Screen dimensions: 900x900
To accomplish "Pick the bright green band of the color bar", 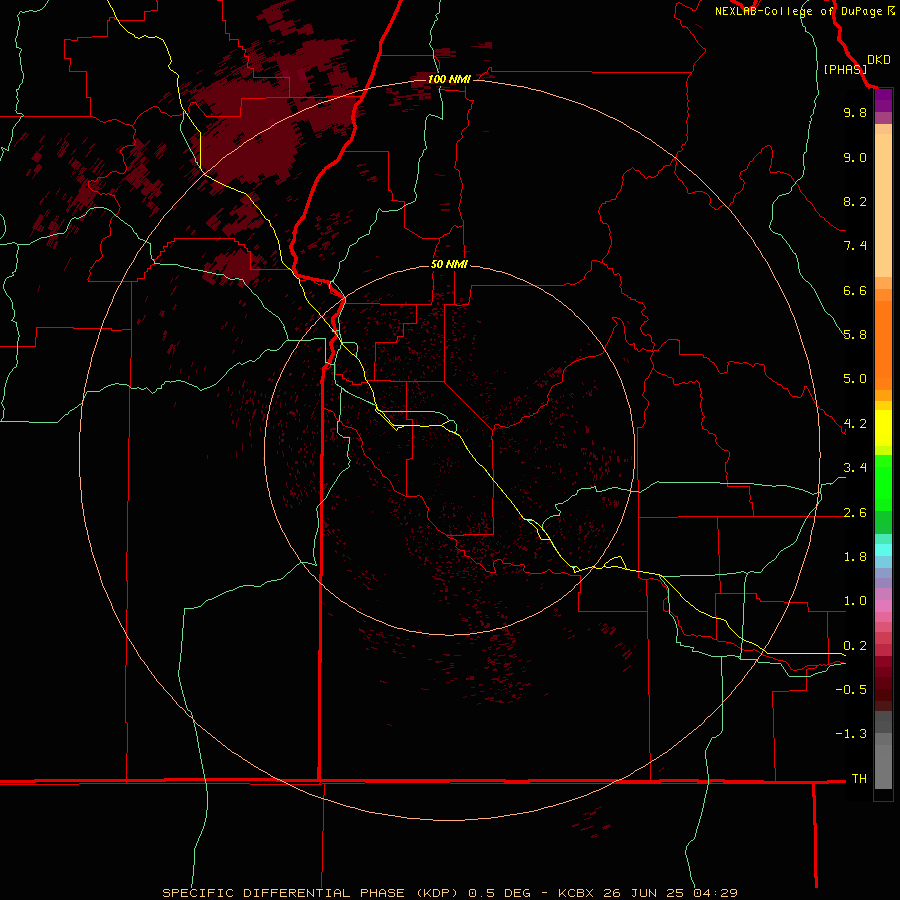I will pos(883,482).
